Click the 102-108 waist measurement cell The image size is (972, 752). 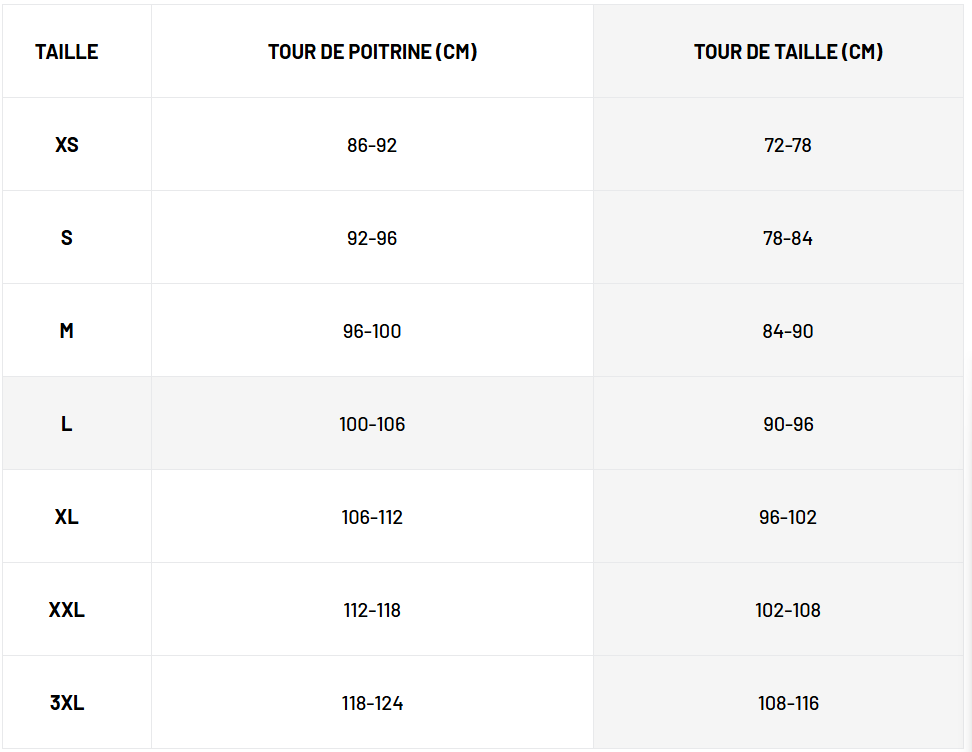point(788,610)
